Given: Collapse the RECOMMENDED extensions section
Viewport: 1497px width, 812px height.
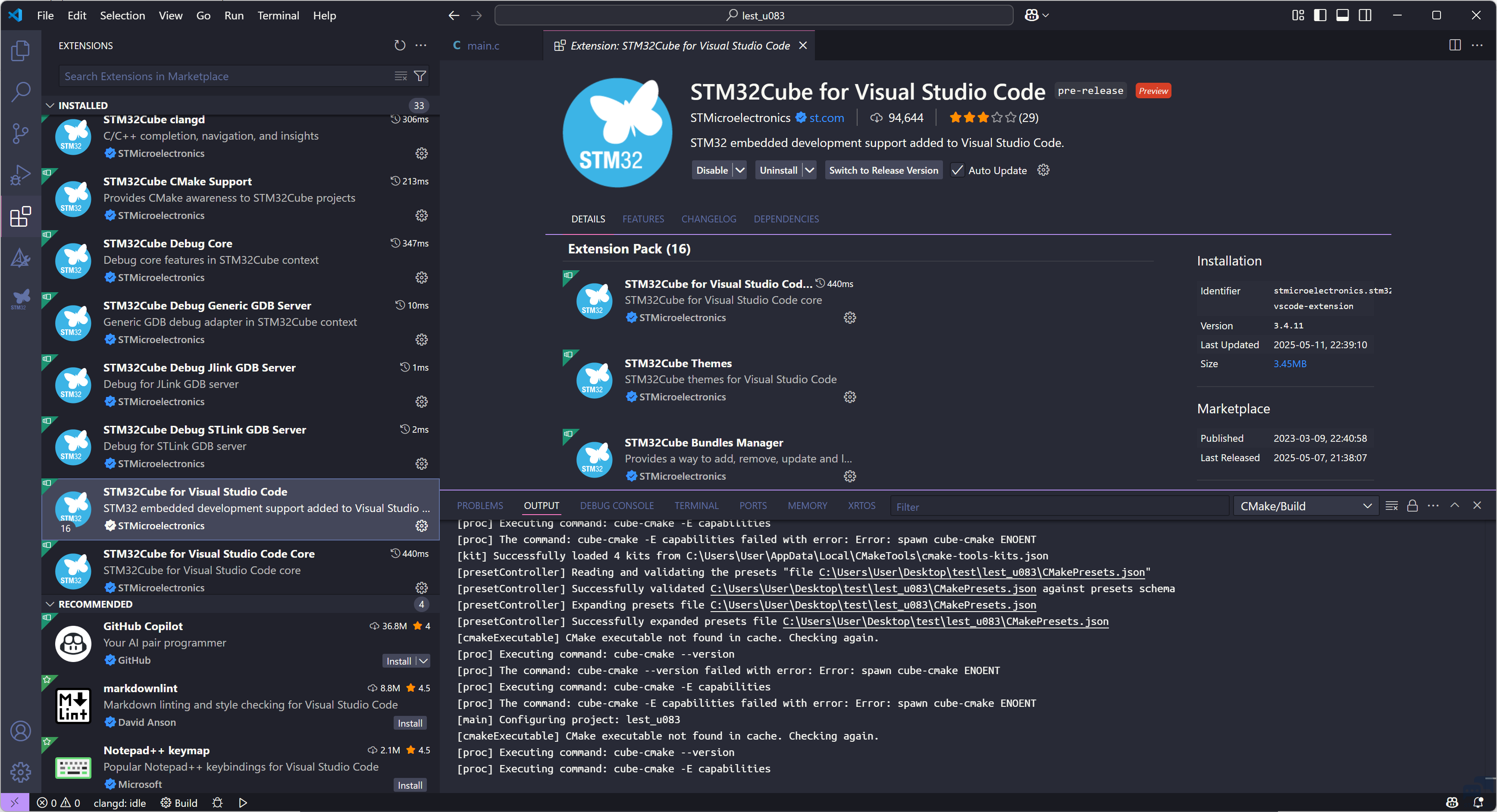Looking at the screenshot, I should tap(50, 605).
